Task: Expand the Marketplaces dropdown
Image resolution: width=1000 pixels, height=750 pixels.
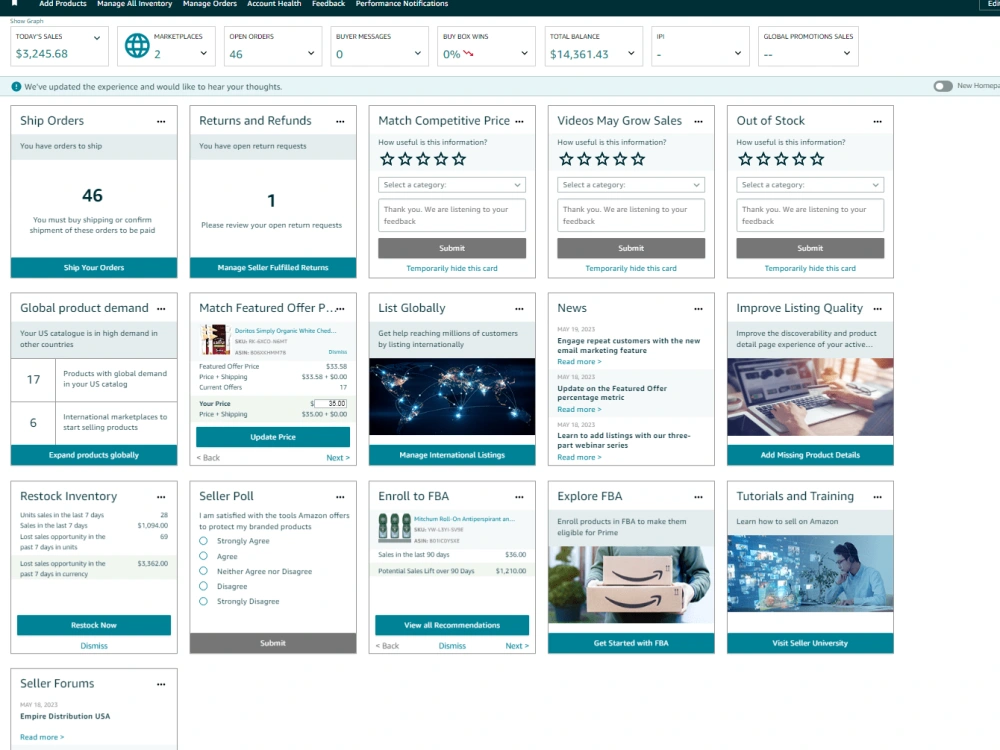Action: click(203, 54)
